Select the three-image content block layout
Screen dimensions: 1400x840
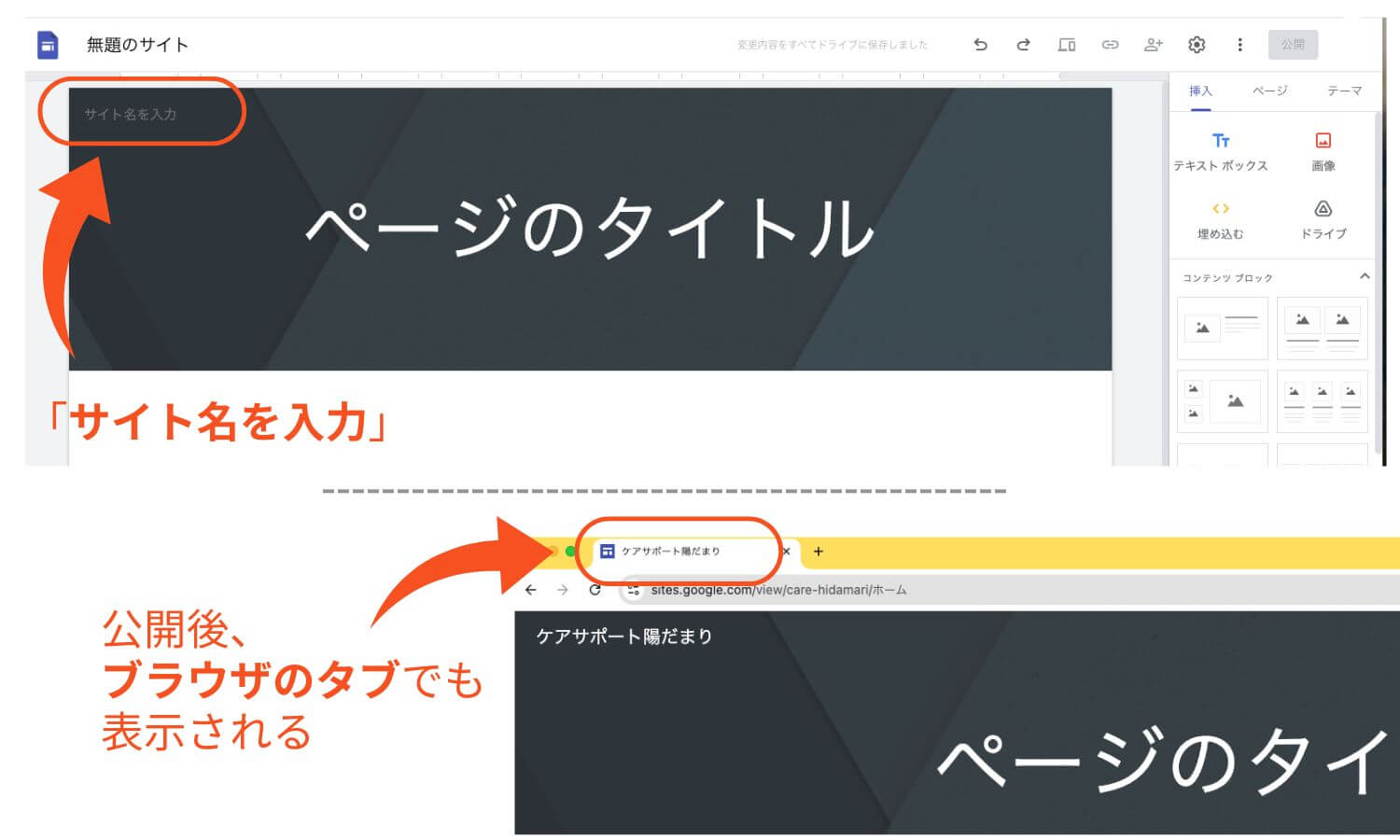point(1322,401)
